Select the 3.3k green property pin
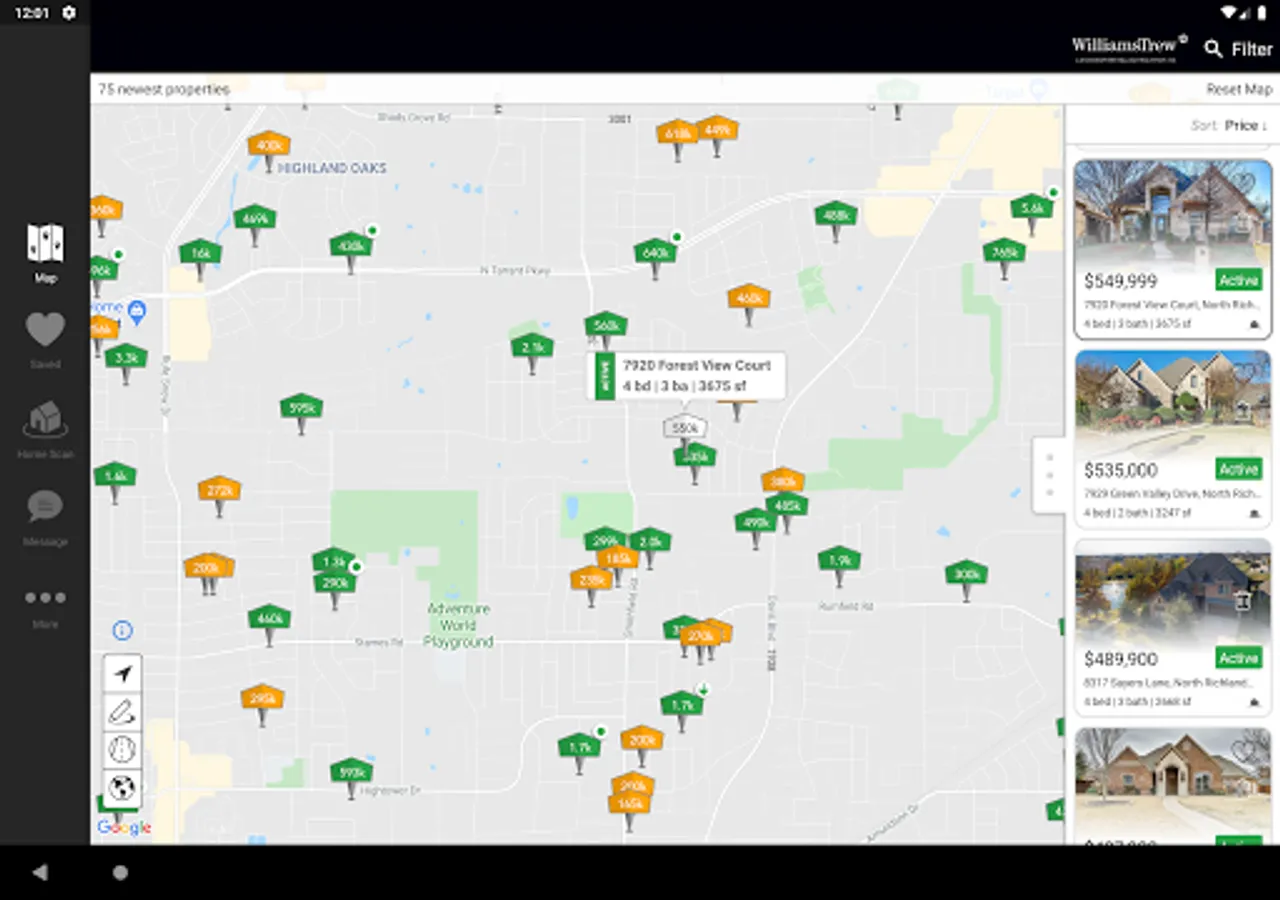This screenshot has height=900, width=1280. pos(126,357)
